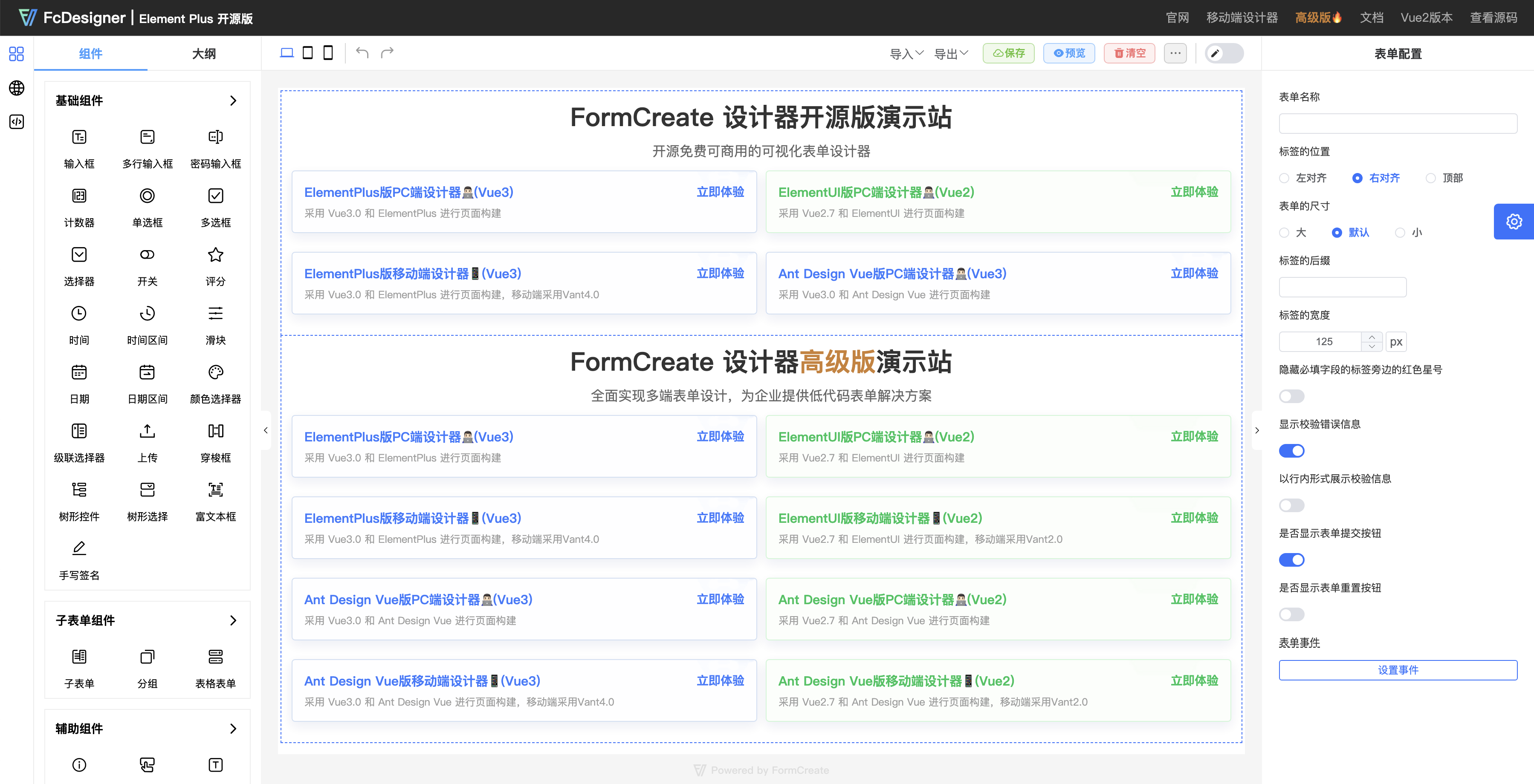Open the 文档 nav link

tap(1372, 18)
